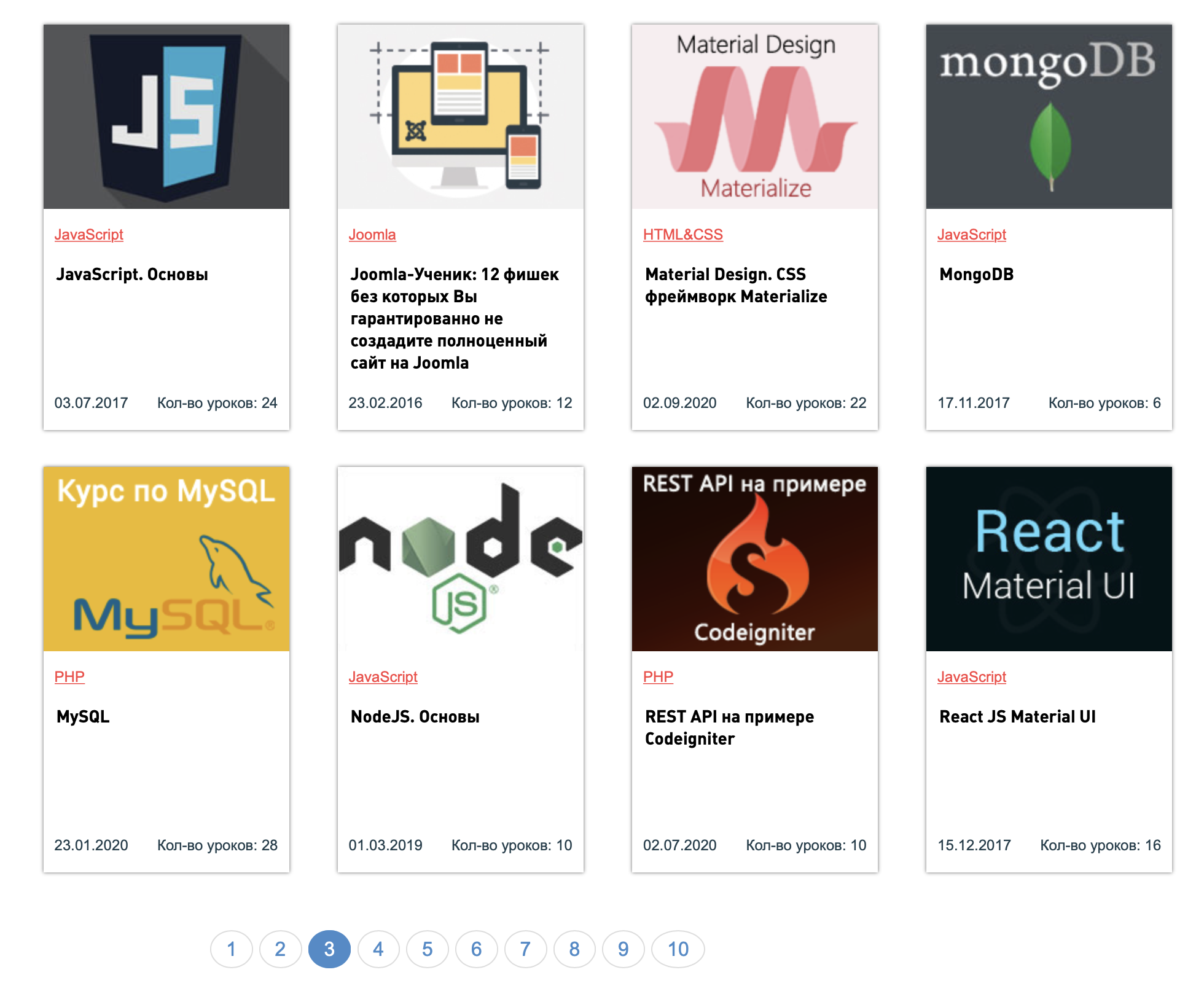Click the date '23.02.2016'
The image size is (1204, 983).
pos(385,403)
